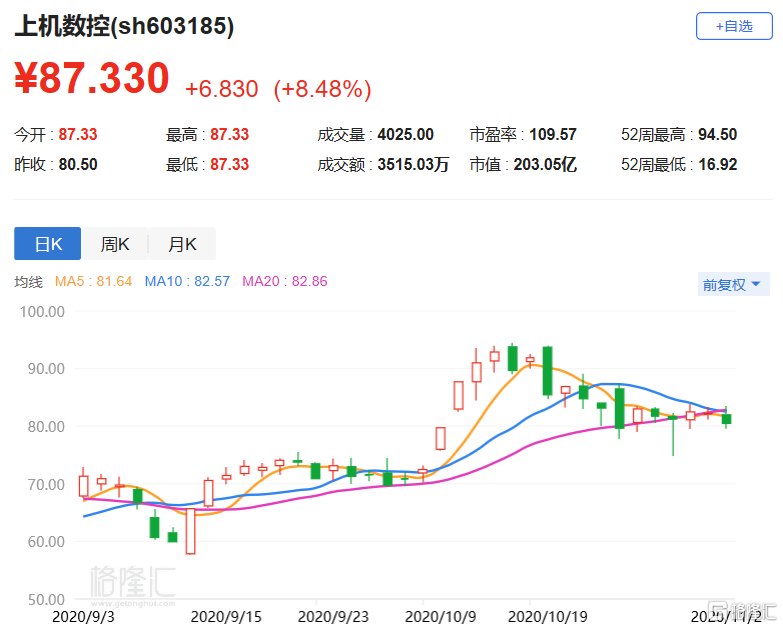This screenshot has width=783, height=628.
Task: Click the percentage change (+8.48%)
Action: click(x=322, y=89)
